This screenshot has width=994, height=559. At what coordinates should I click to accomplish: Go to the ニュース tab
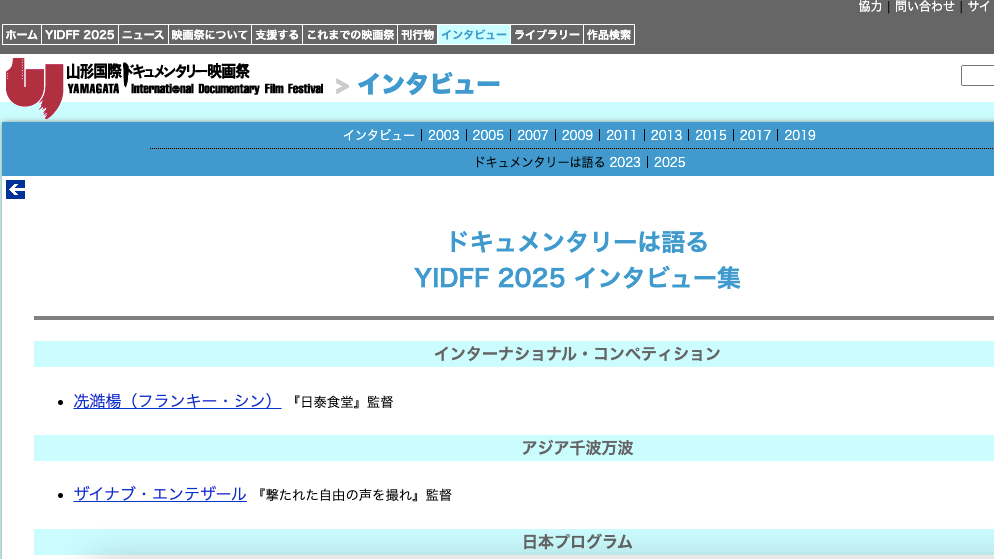pyautogui.click(x=143, y=35)
